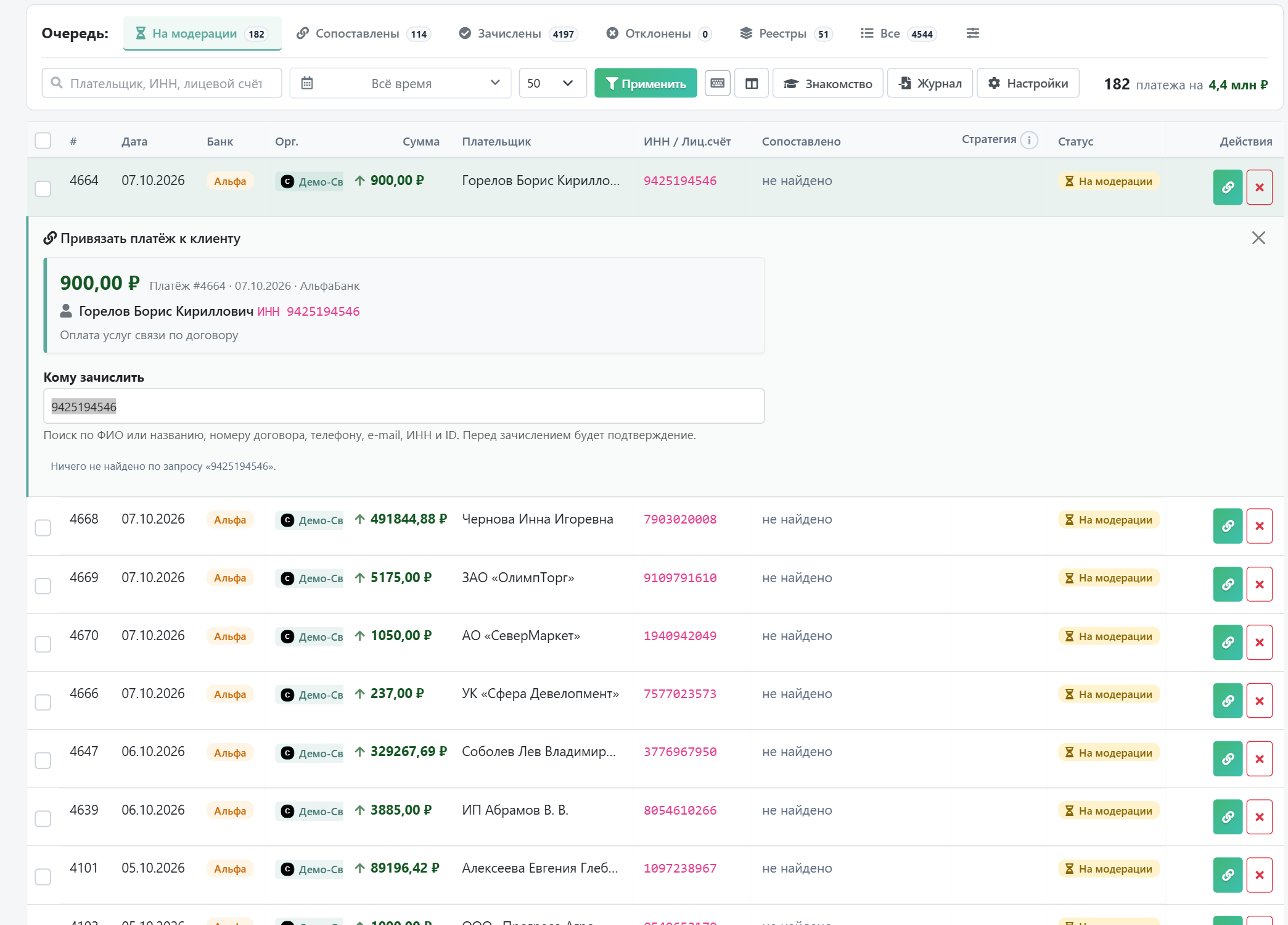
Task: Open the Знакомство button
Action: point(827,83)
